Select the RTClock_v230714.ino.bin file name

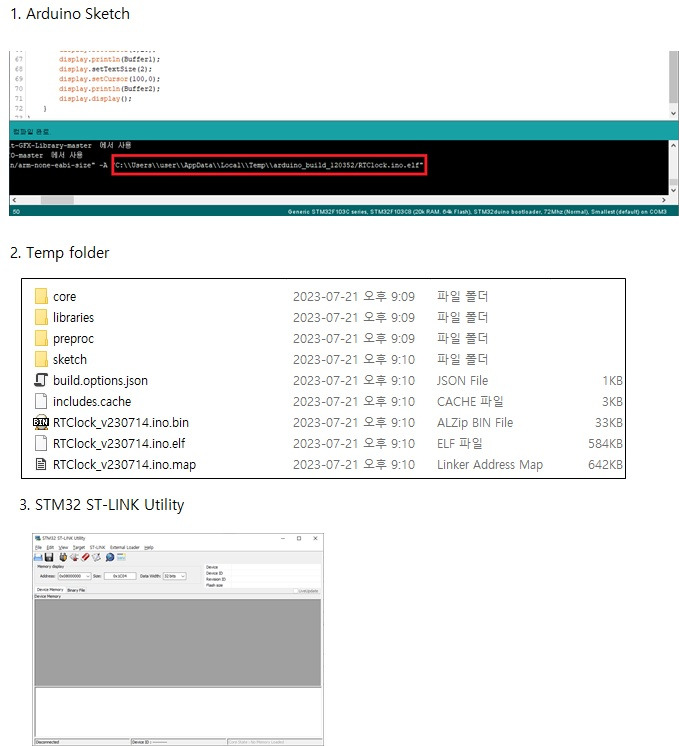pos(121,422)
